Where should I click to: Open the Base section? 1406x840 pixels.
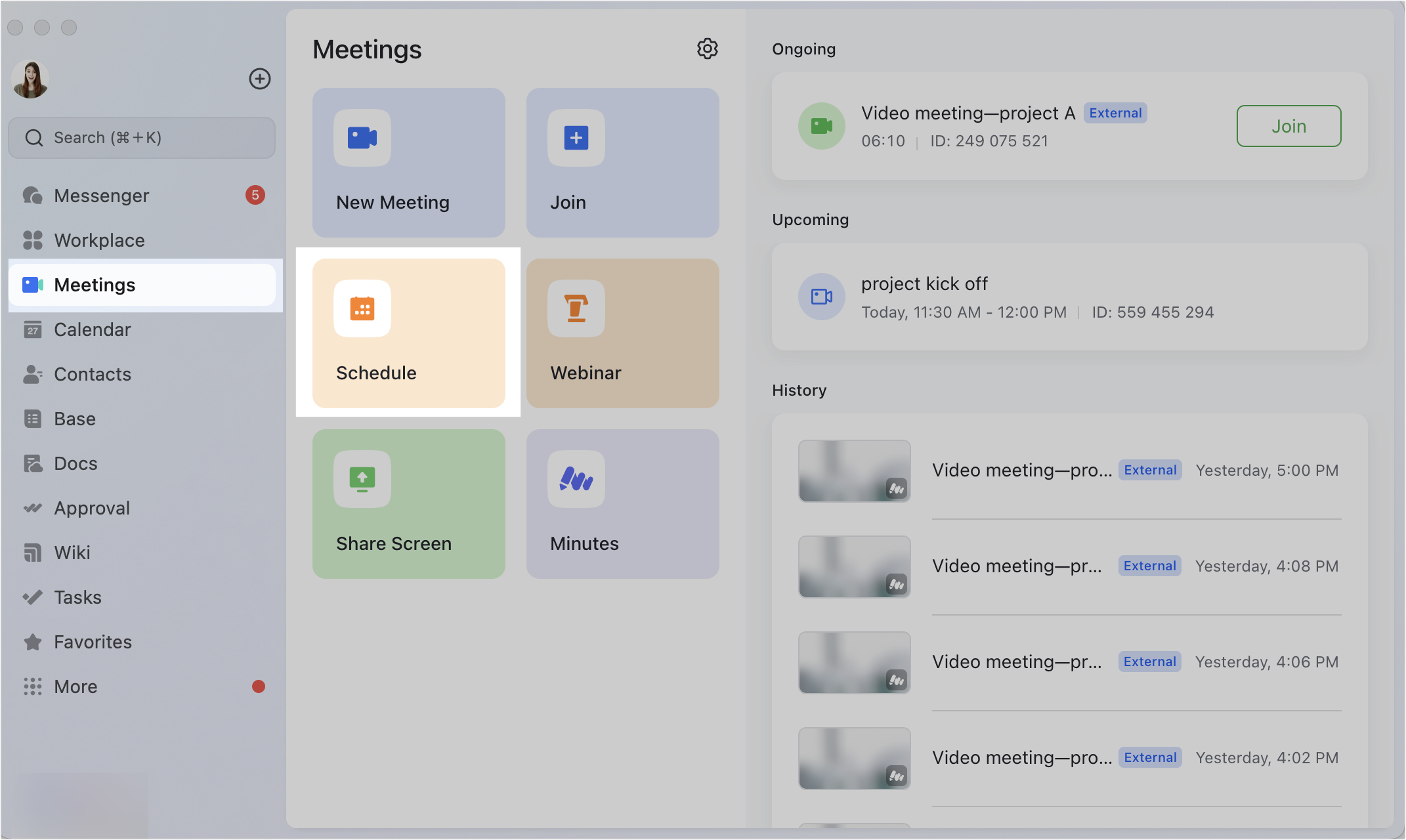coord(74,419)
